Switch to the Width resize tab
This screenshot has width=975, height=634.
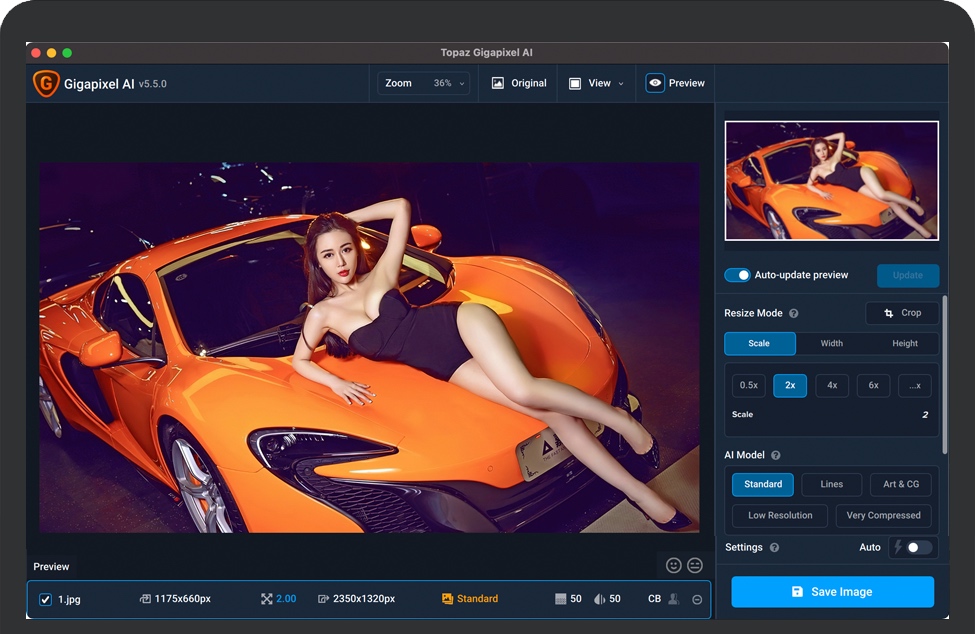pyautogui.click(x=831, y=343)
